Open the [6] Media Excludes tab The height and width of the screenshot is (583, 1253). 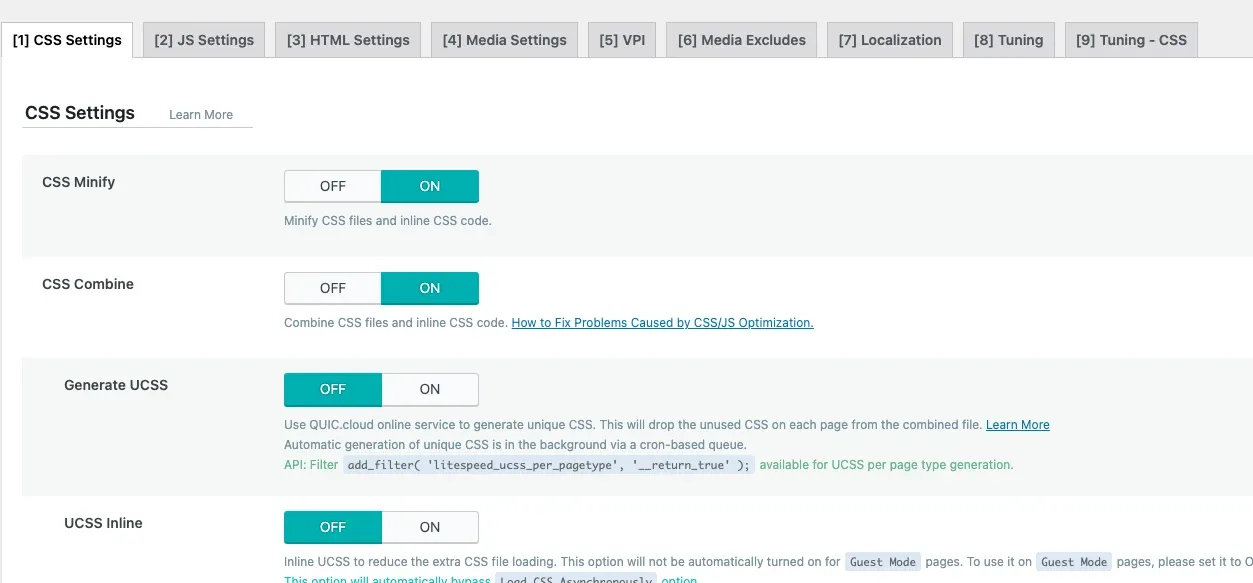point(741,40)
